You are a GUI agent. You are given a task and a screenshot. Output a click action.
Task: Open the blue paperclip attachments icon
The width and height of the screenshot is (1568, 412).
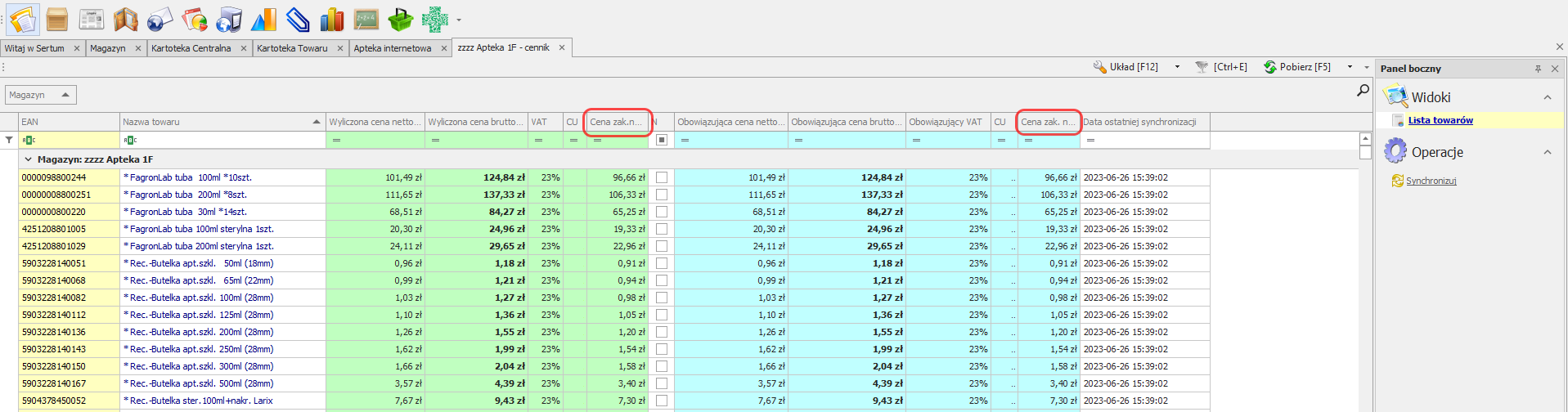click(298, 20)
